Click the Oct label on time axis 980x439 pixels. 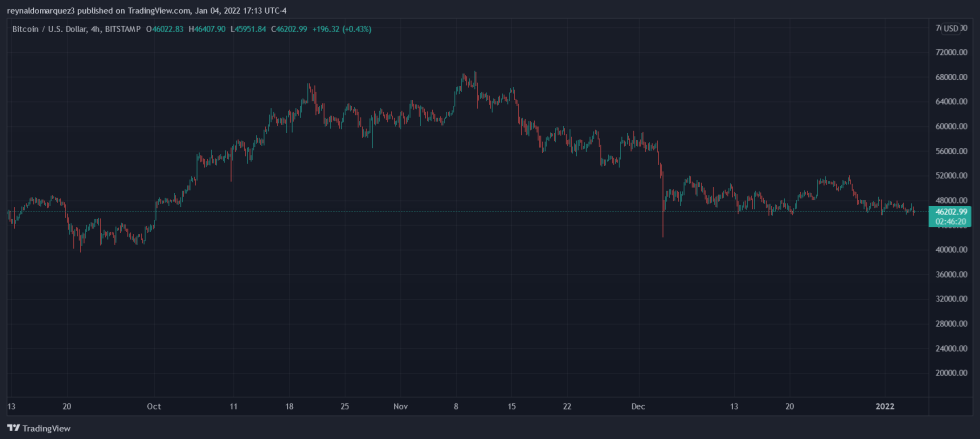pyautogui.click(x=153, y=407)
